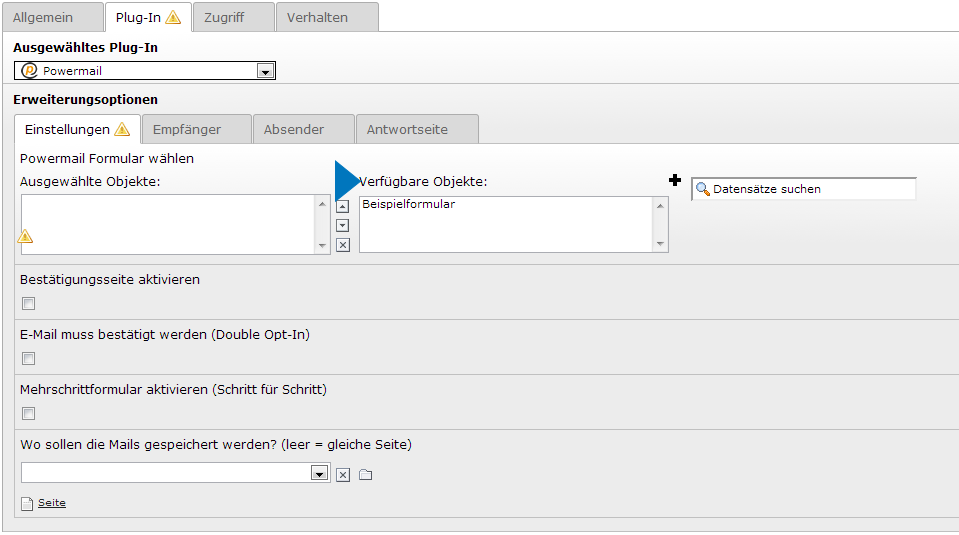Screen dimensions: 959x535
Task: Toggle Double Opt-In email confirmation checkbox
Action: (29, 359)
